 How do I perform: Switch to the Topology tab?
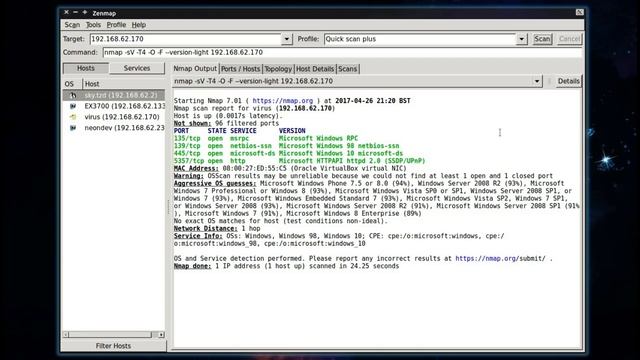coord(278,69)
